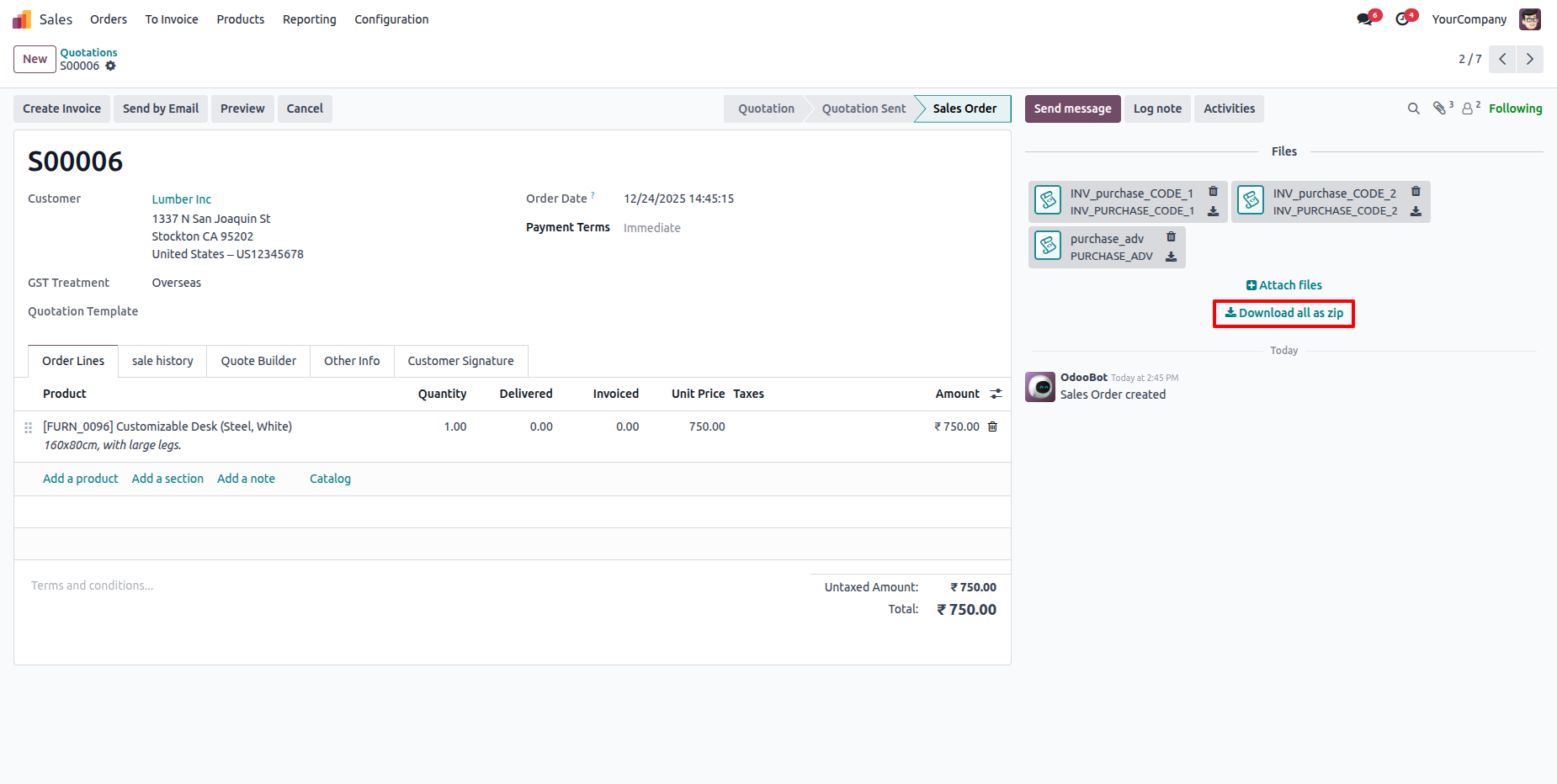This screenshot has height=784, width=1557.
Task: Select the Quotation Sent status stage
Action: point(864,109)
